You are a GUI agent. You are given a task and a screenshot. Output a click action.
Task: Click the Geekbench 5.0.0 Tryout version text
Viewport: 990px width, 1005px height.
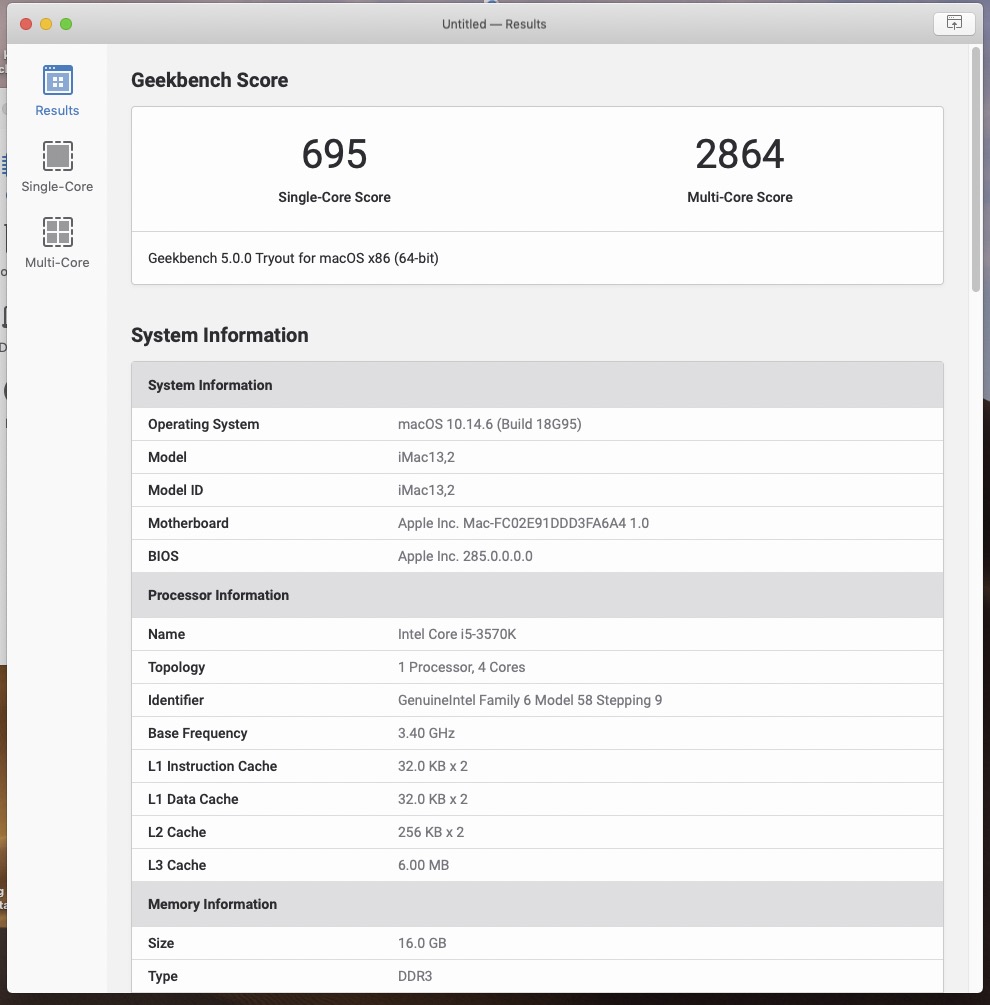293,258
